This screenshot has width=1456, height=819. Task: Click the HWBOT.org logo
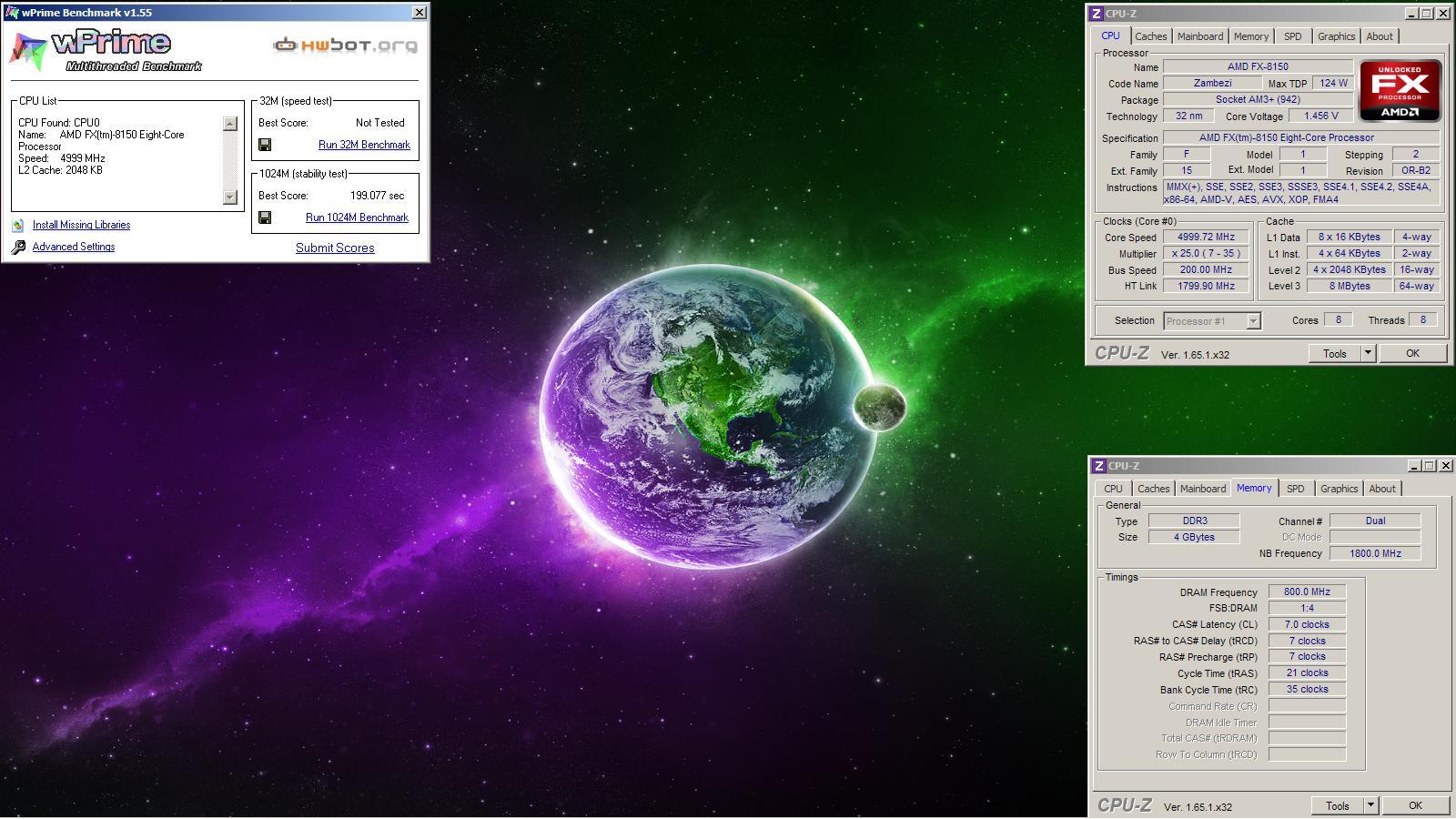click(346, 45)
